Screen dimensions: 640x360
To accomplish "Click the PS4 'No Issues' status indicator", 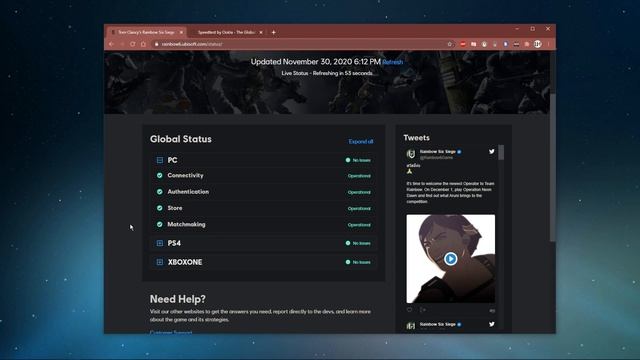I will [x=358, y=243].
